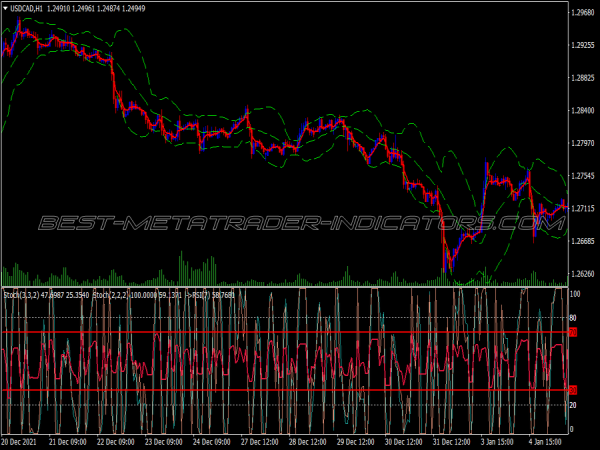Click the 1.26260 price scale label
This screenshot has height=450, width=600.
click(x=582, y=274)
